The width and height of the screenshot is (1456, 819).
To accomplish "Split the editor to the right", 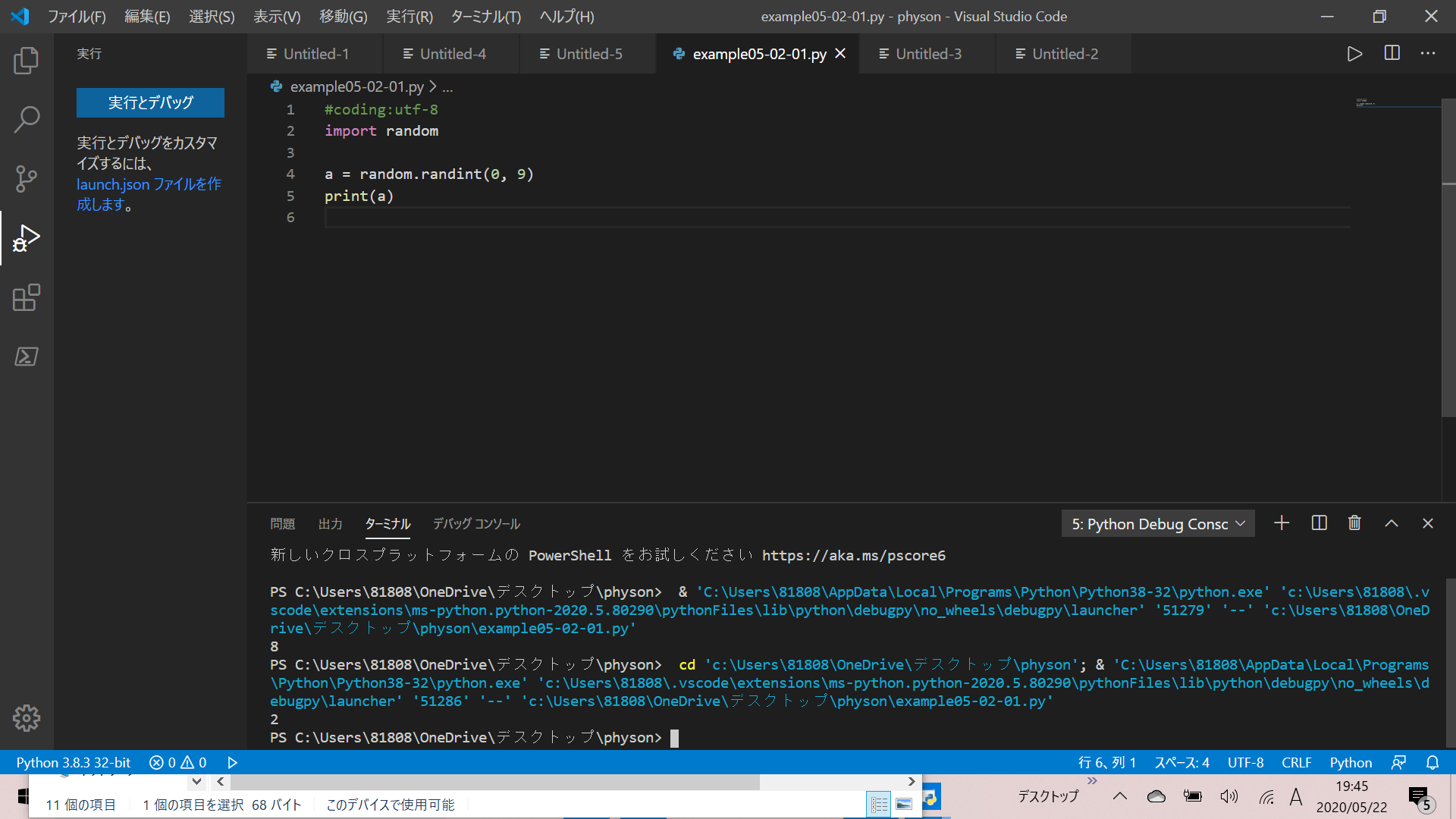I will 1392,54.
